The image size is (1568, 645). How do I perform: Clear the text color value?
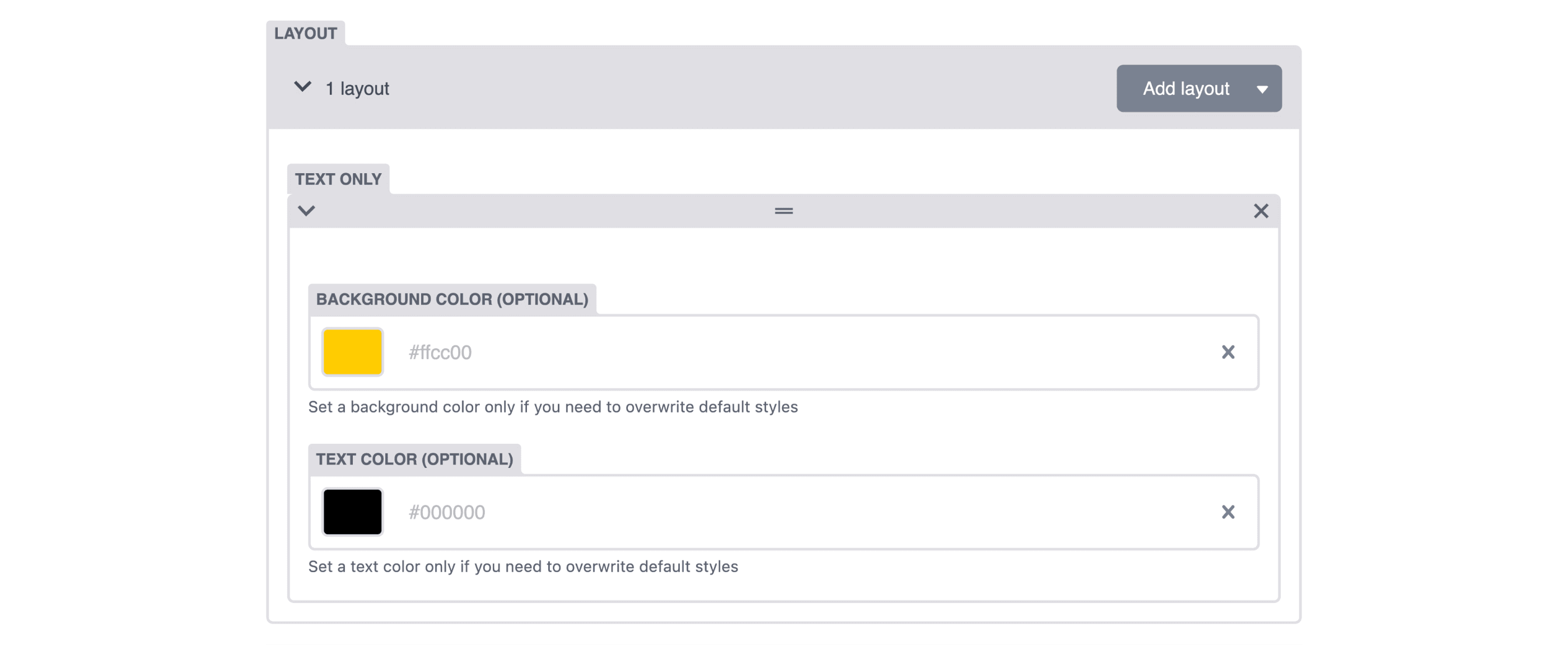1228,512
